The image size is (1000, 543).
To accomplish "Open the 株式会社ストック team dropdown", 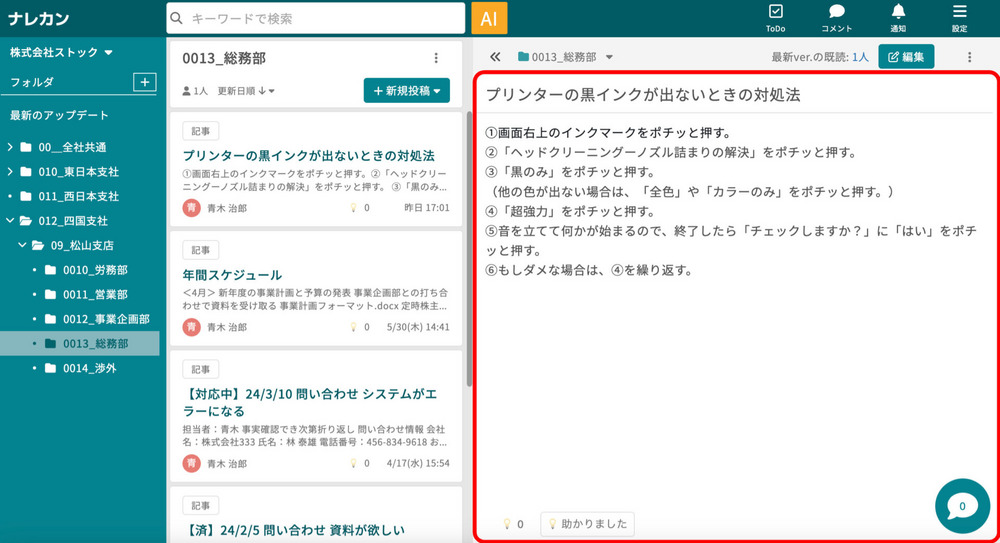I will point(61,52).
